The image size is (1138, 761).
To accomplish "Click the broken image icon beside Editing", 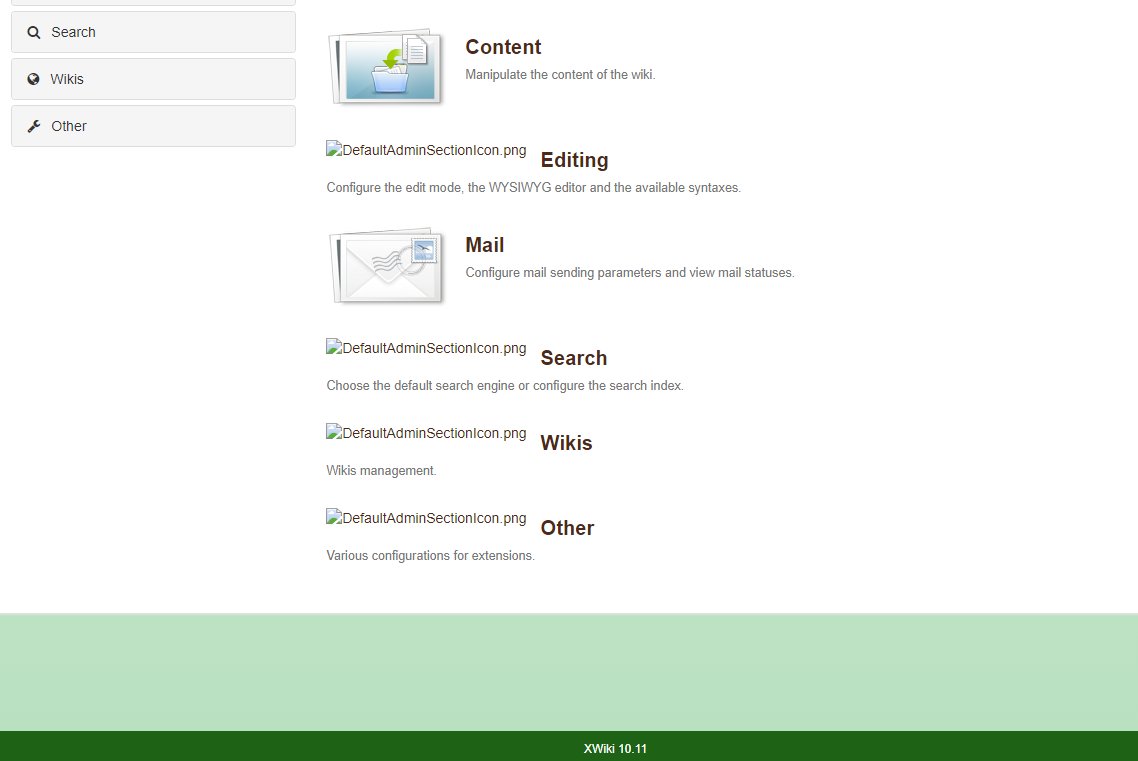I will point(426,151).
